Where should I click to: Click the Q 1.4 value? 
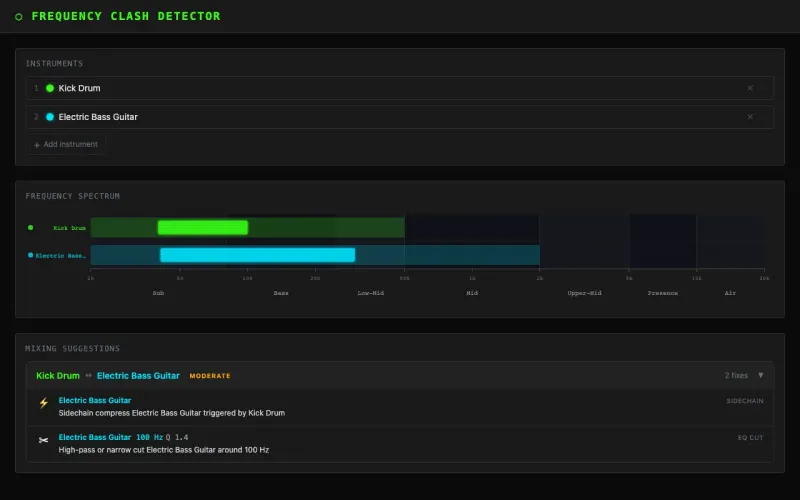[x=177, y=438]
